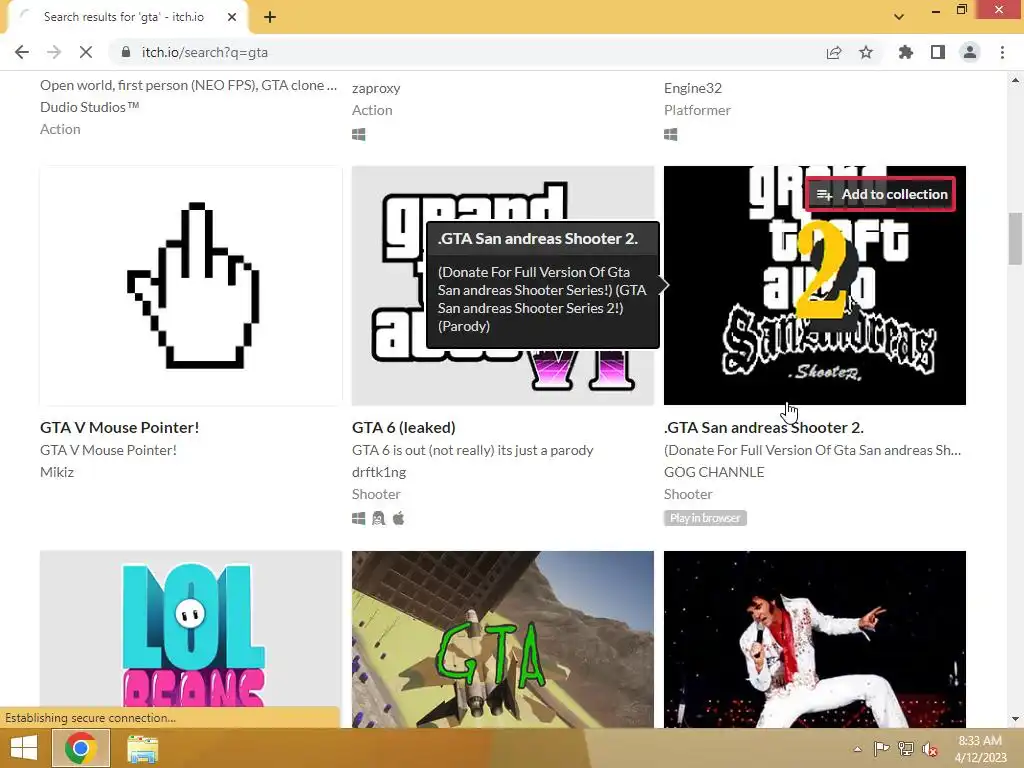Click Windows platform icon under zaproxy
Image resolution: width=1024 pixels, height=768 pixels.
(x=359, y=134)
